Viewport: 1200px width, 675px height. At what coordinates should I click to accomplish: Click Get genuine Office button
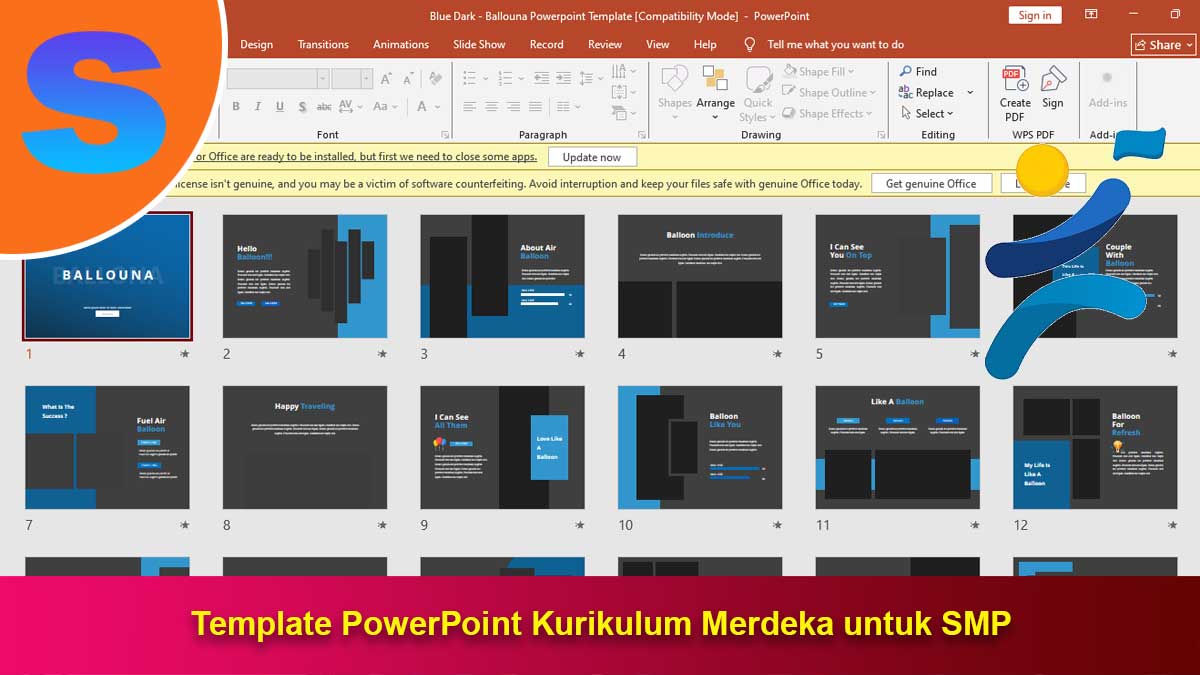coord(931,183)
